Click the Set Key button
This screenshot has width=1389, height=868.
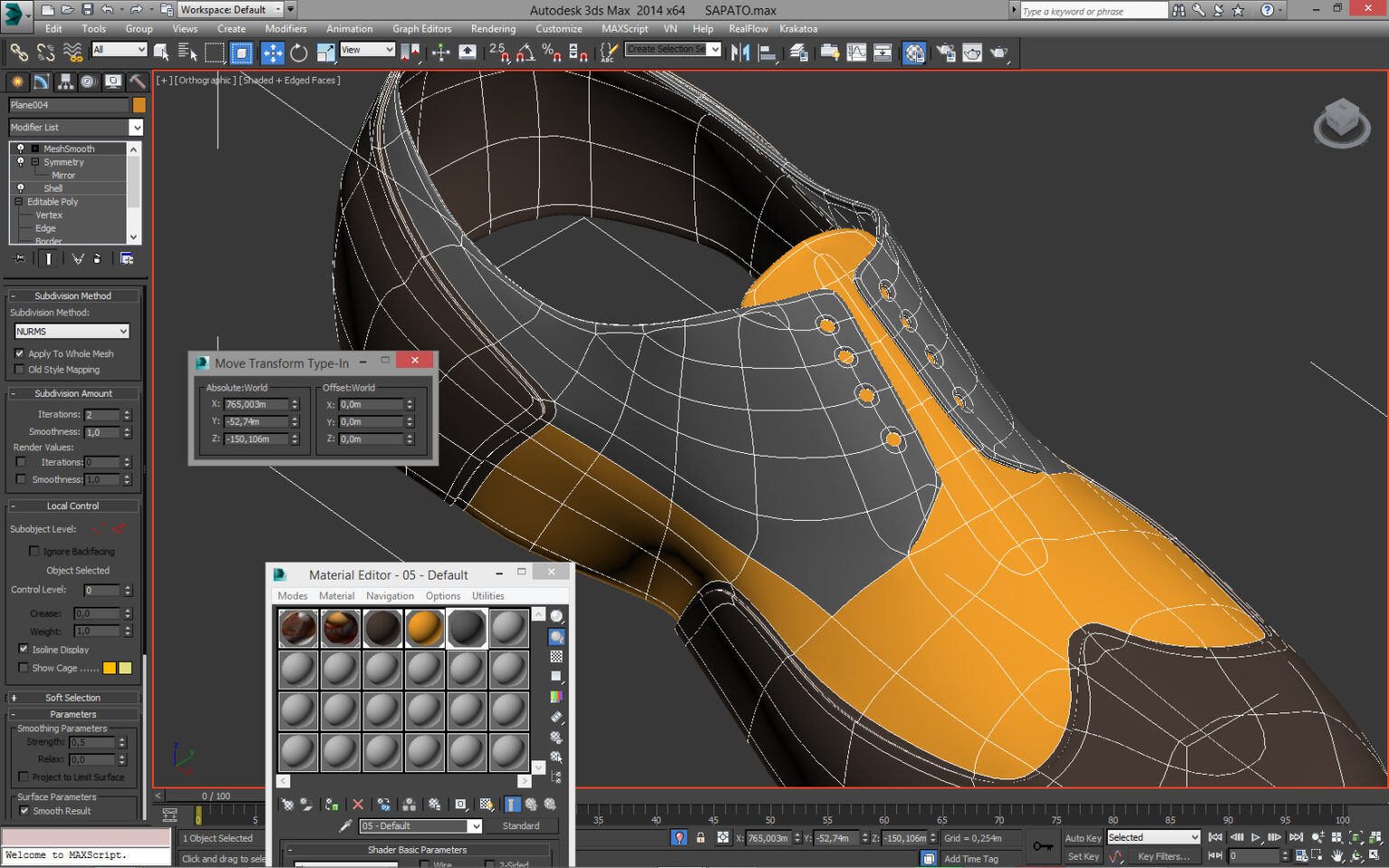[1082, 856]
